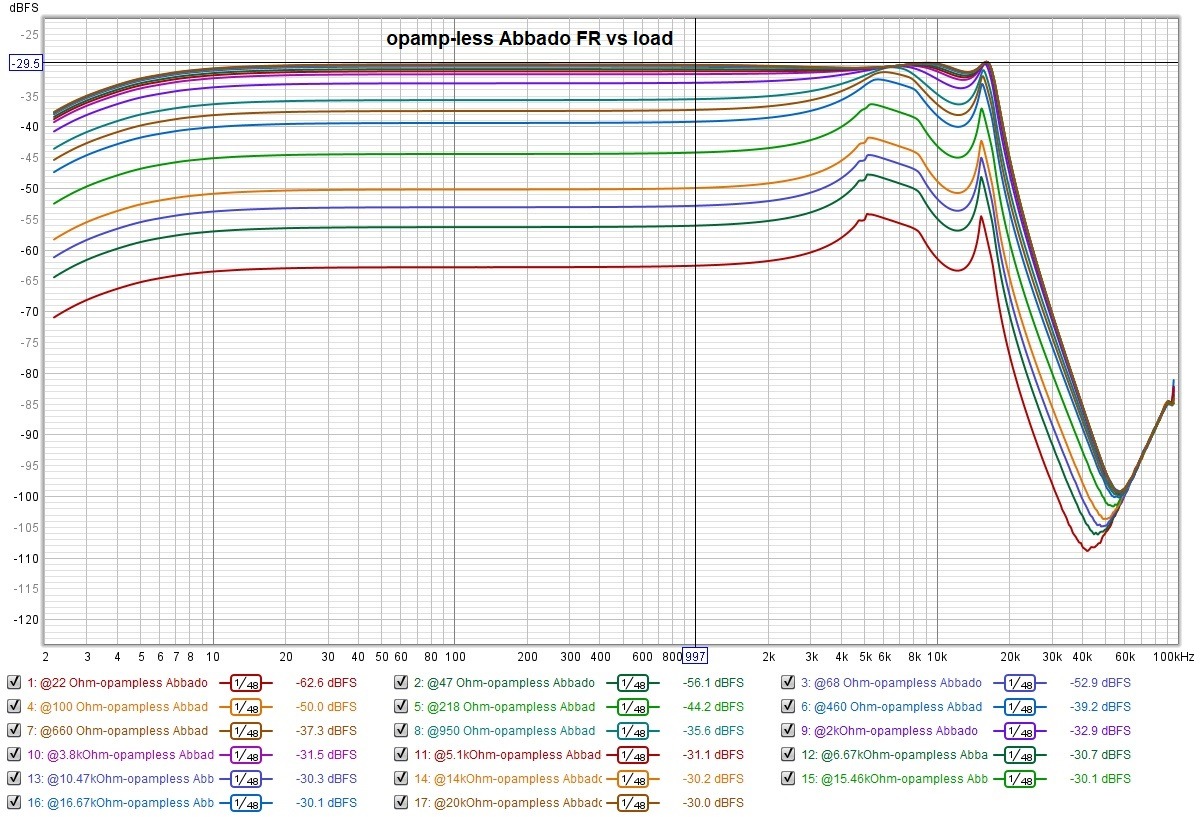Toggle the @2kOhm trace checkbox
This screenshot has width=1200, height=817.
click(788, 731)
